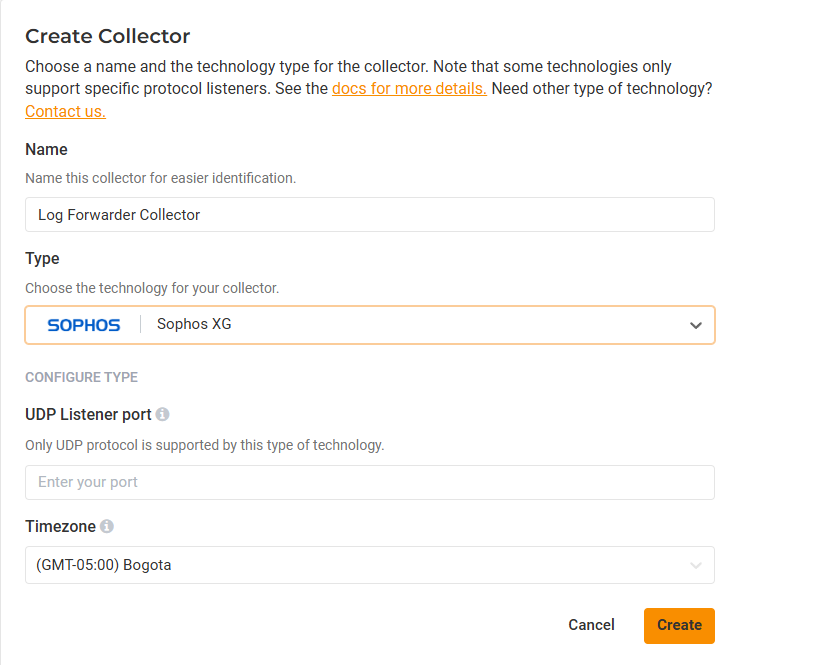815x665 pixels.
Task: Click the info icon next to Timezone
Action: (x=107, y=526)
